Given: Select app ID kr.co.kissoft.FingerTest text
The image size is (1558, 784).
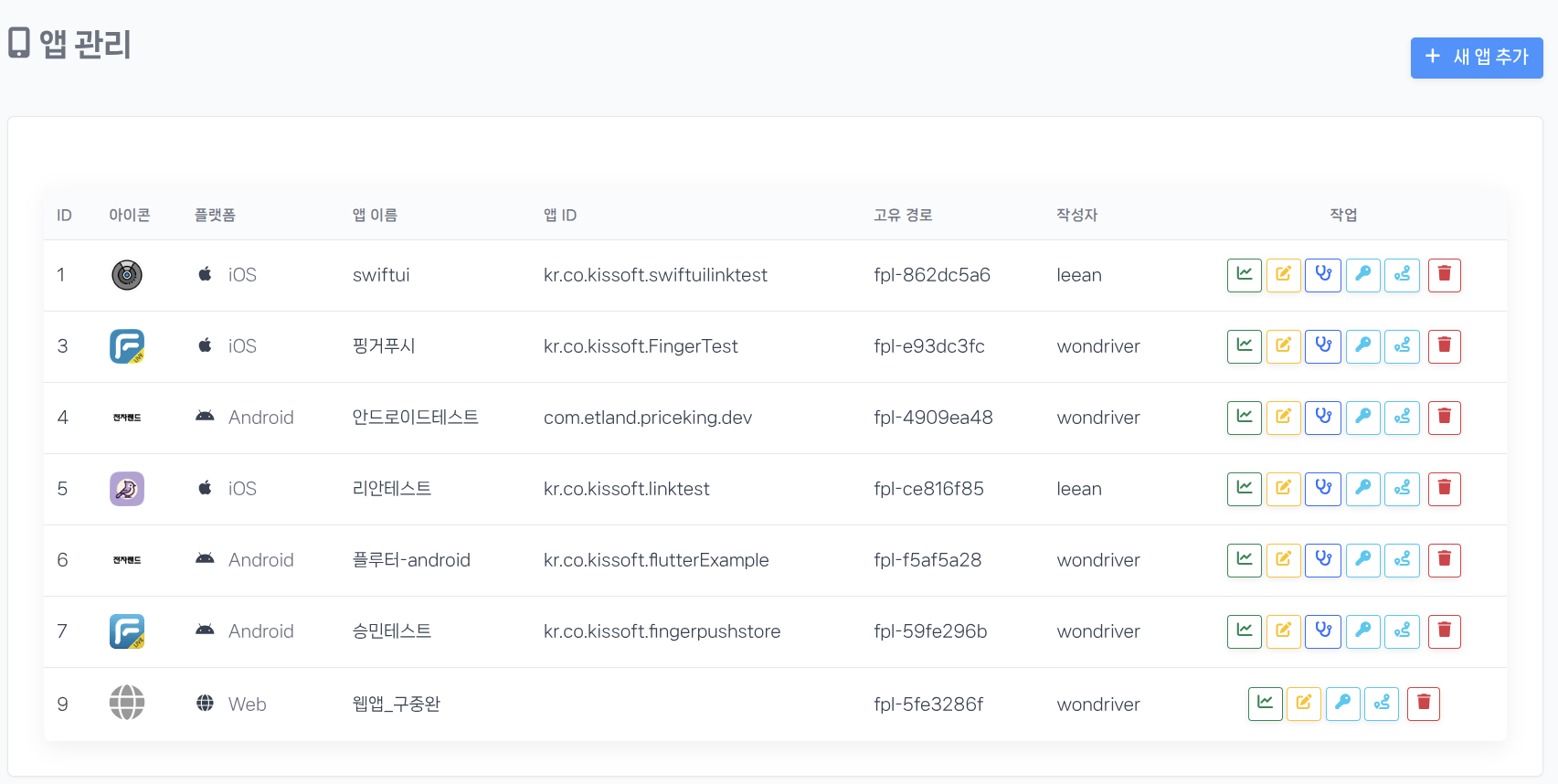Looking at the screenshot, I should pos(640,346).
